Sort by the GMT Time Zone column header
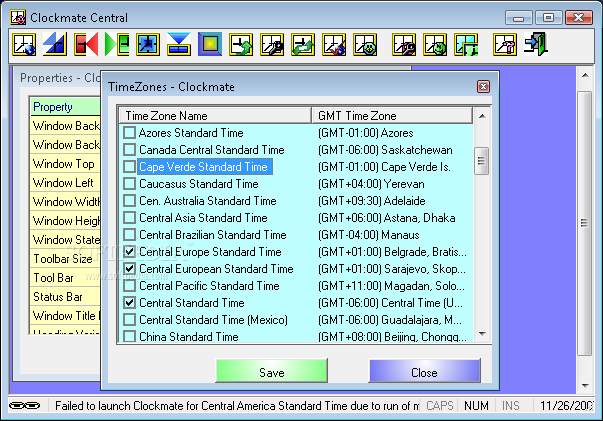This screenshot has width=603, height=421. coord(392,115)
